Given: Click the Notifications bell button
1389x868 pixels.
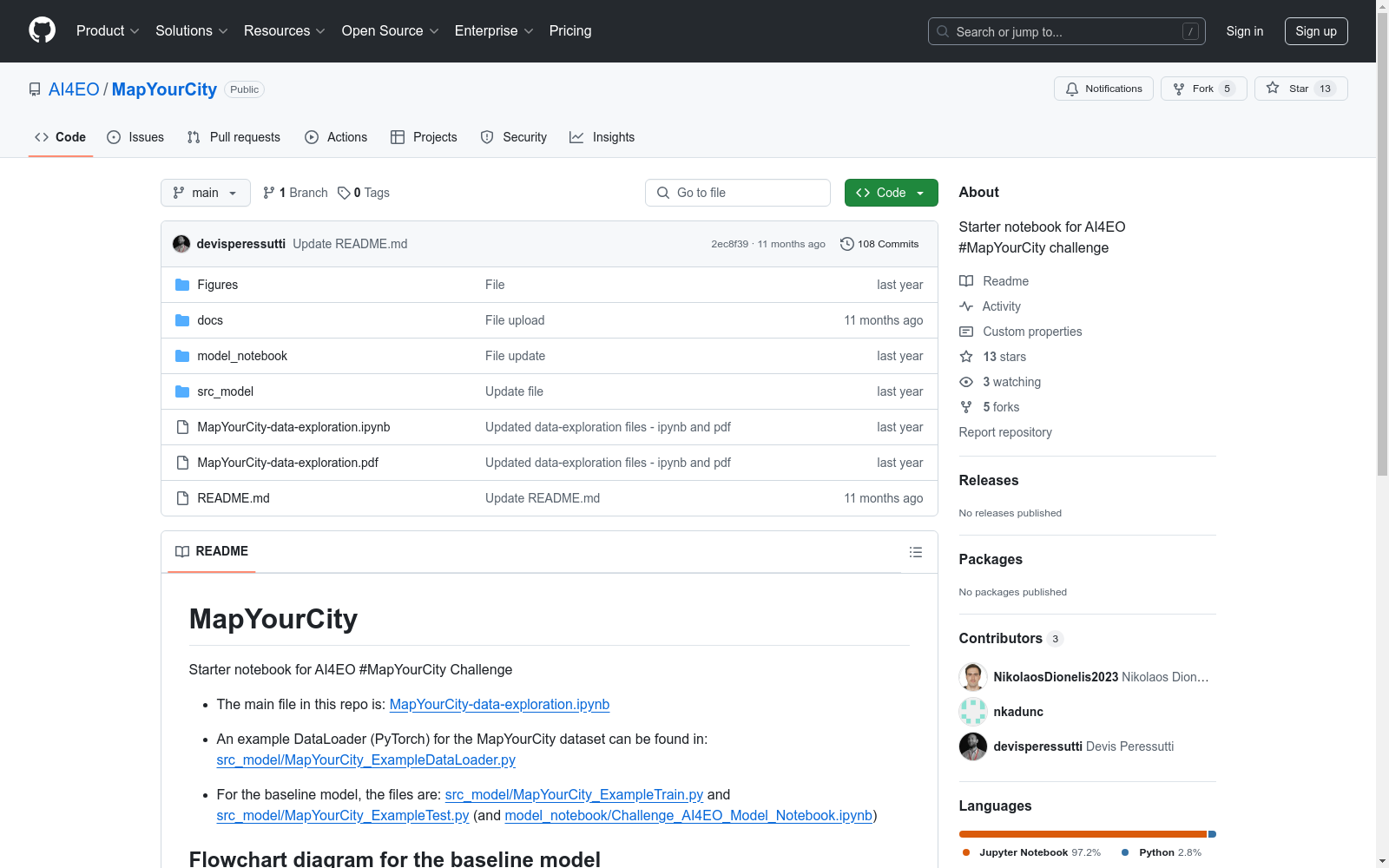Looking at the screenshot, I should pyautogui.click(x=1103, y=89).
